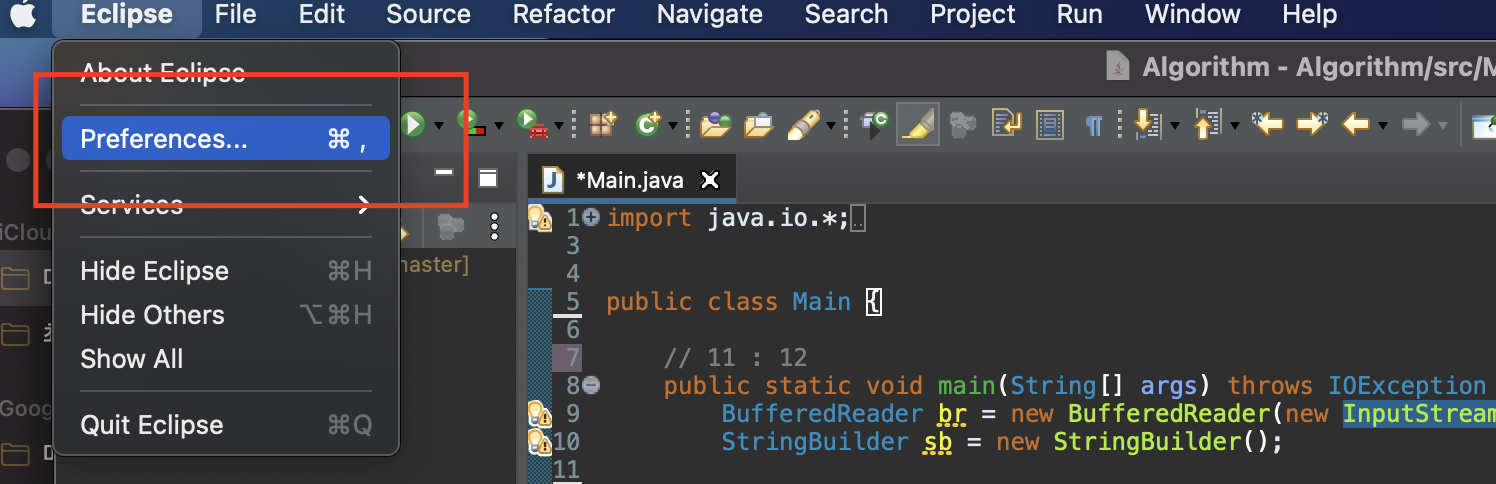
Task: Click the Open Type icon
Action: 715,124
